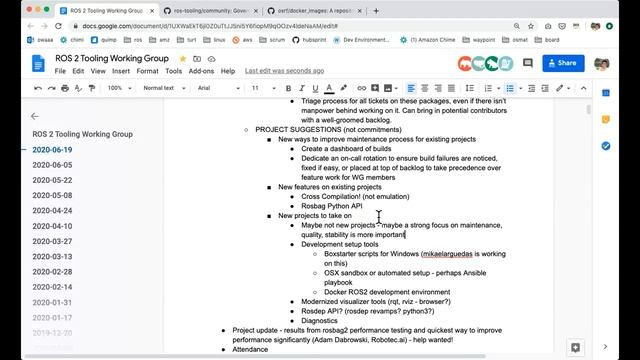
Task: Justify the text
Action: point(451,88)
